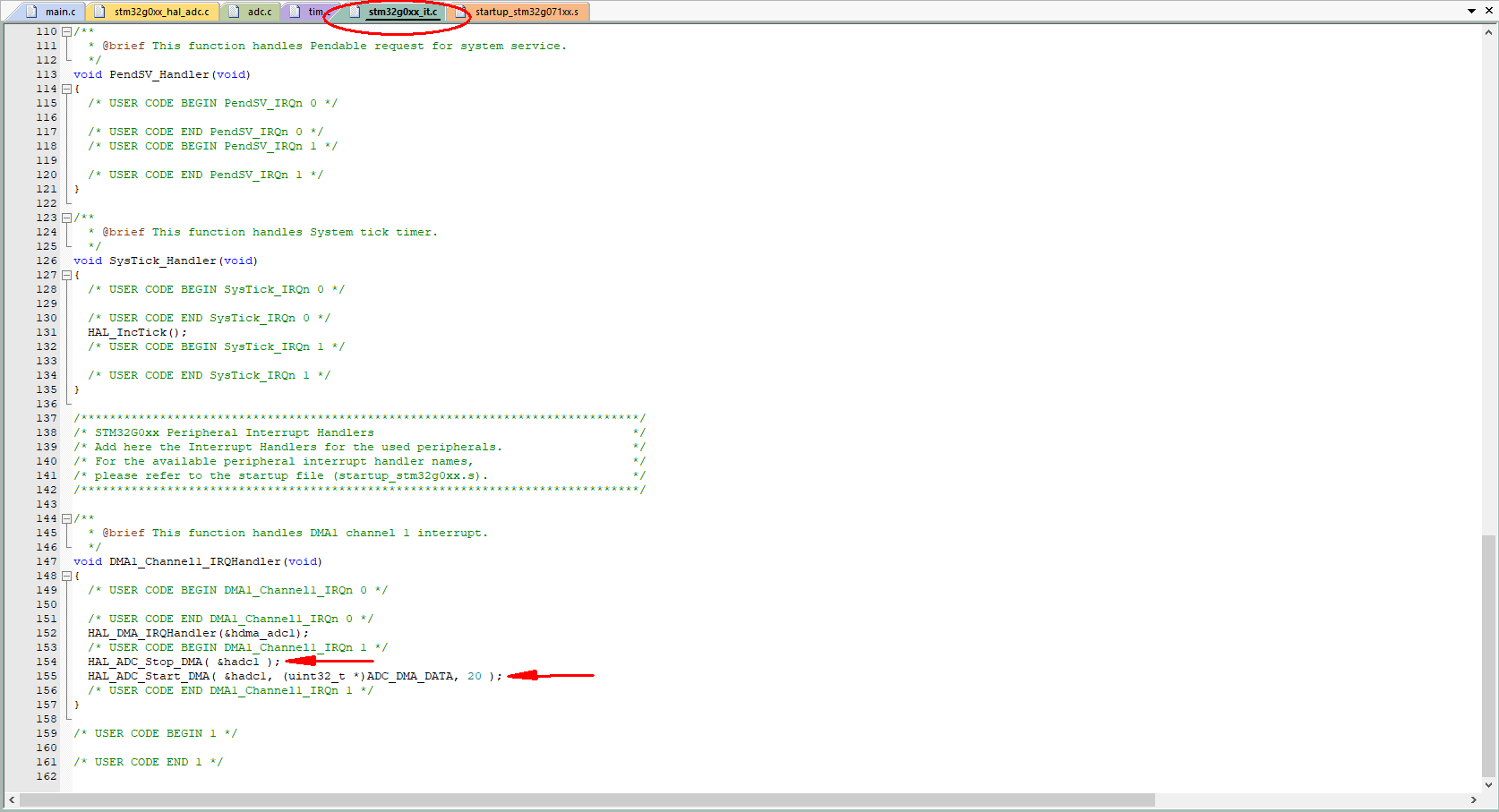The height and width of the screenshot is (812, 1499).
Task: Click the vertical scrollbar thumb
Action: tap(1488, 655)
